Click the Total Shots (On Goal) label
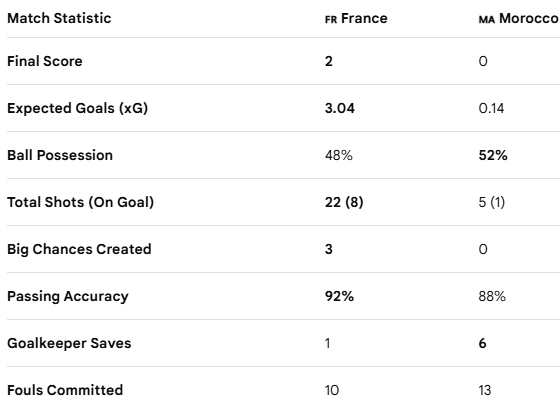The width and height of the screenshot is (560, 413). pos(80,202)
